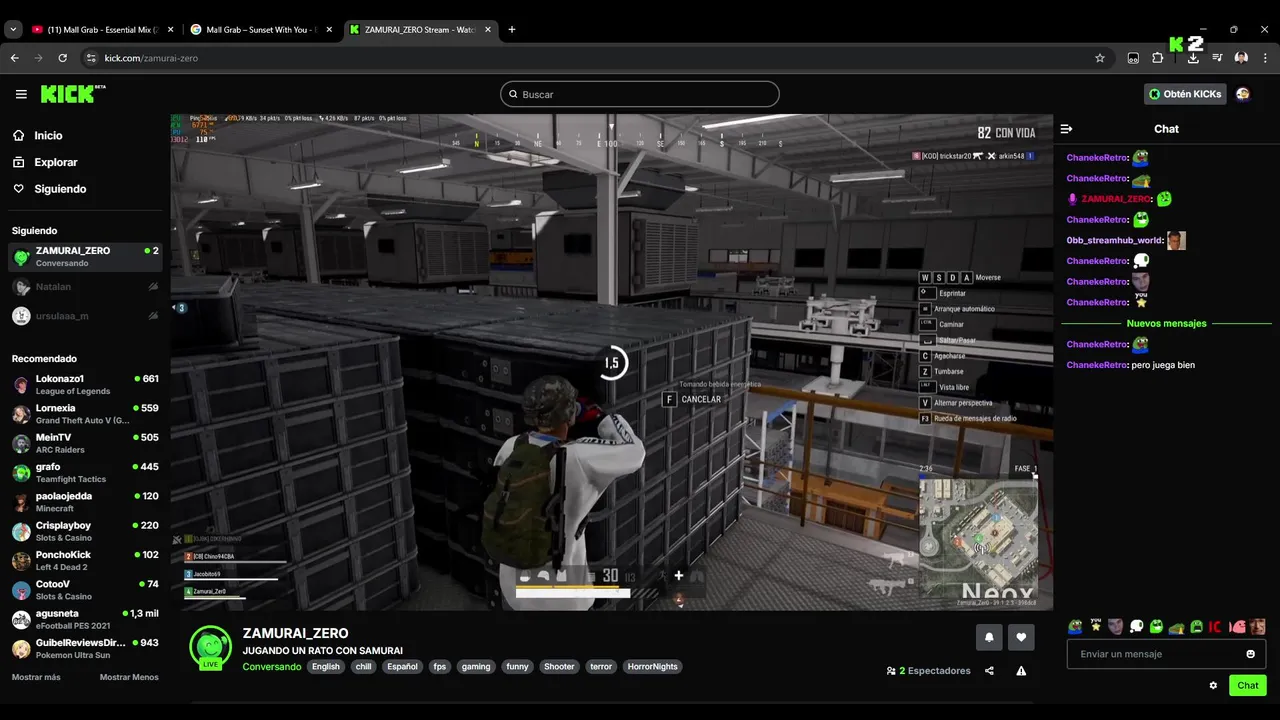This screenshot has width=1280, height=720.
Task: Open new browser tab with plus button
Action: point(512,29)
